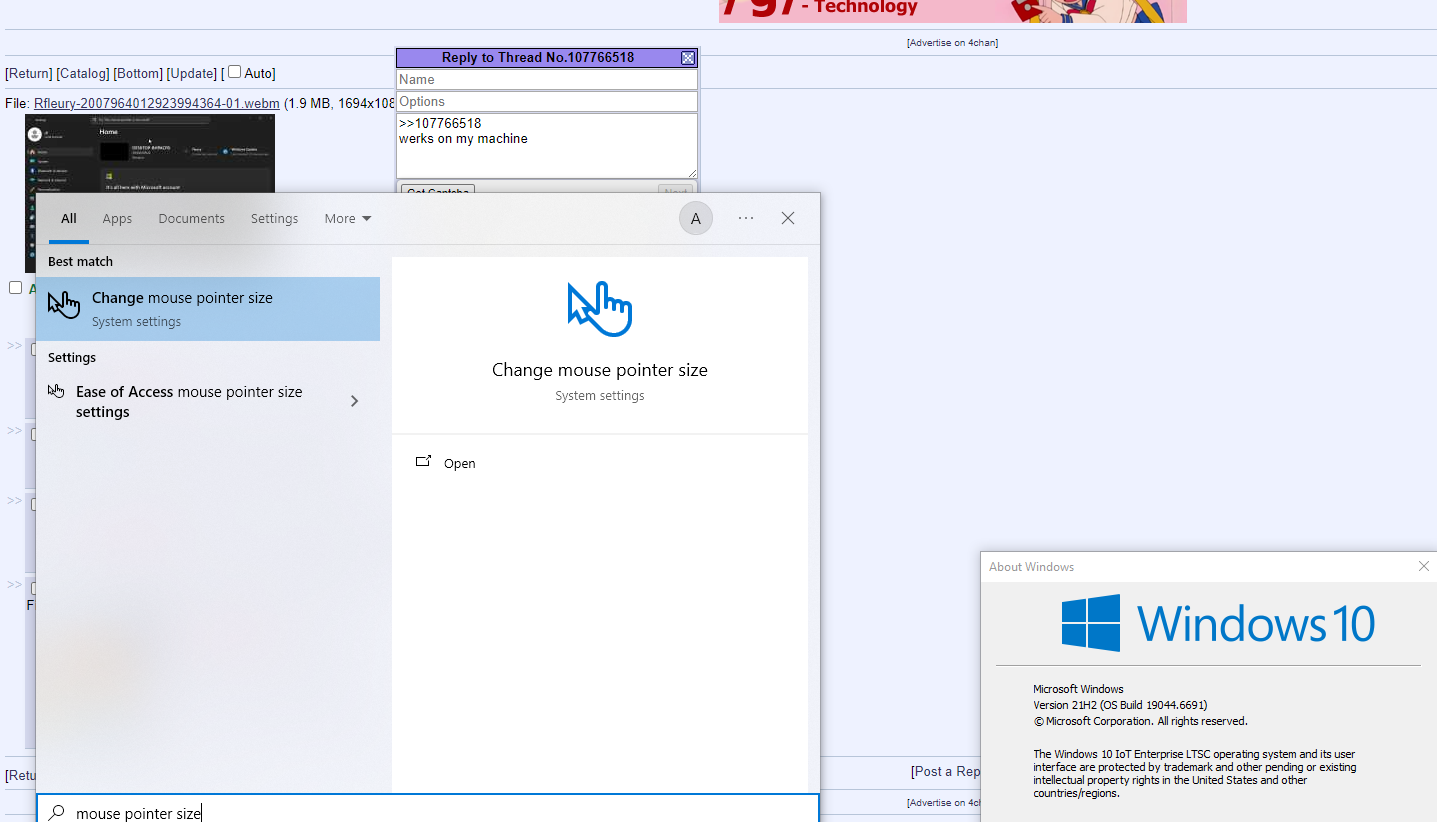Click the Settings heading in search results
This screenshot has height=822, width=1437.
coord(72,358)
